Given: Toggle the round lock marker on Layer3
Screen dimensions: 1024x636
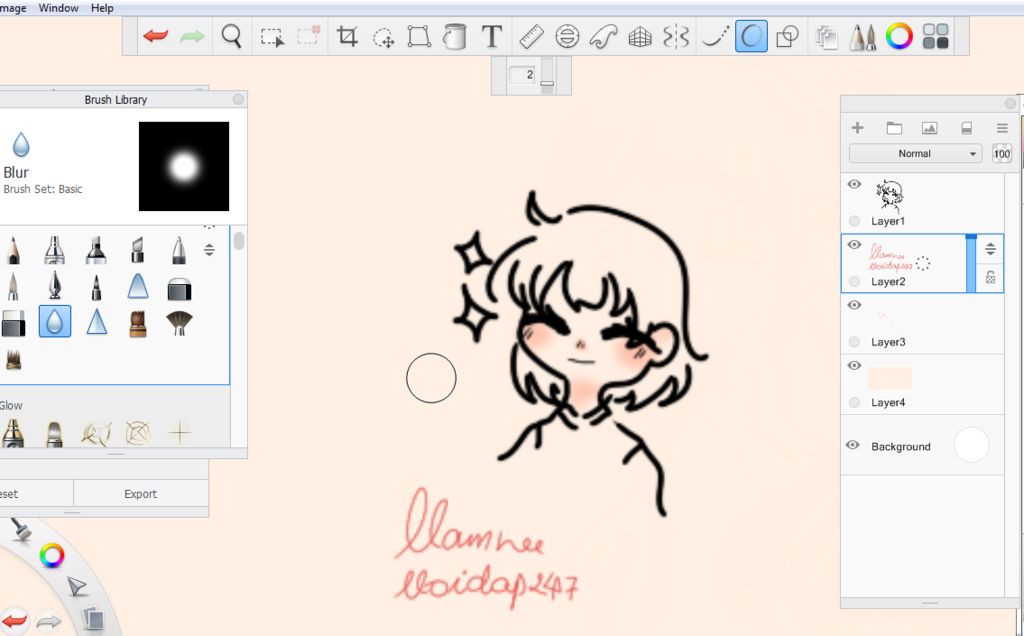Looking at the screenshot, I should (x=854, y=342).
